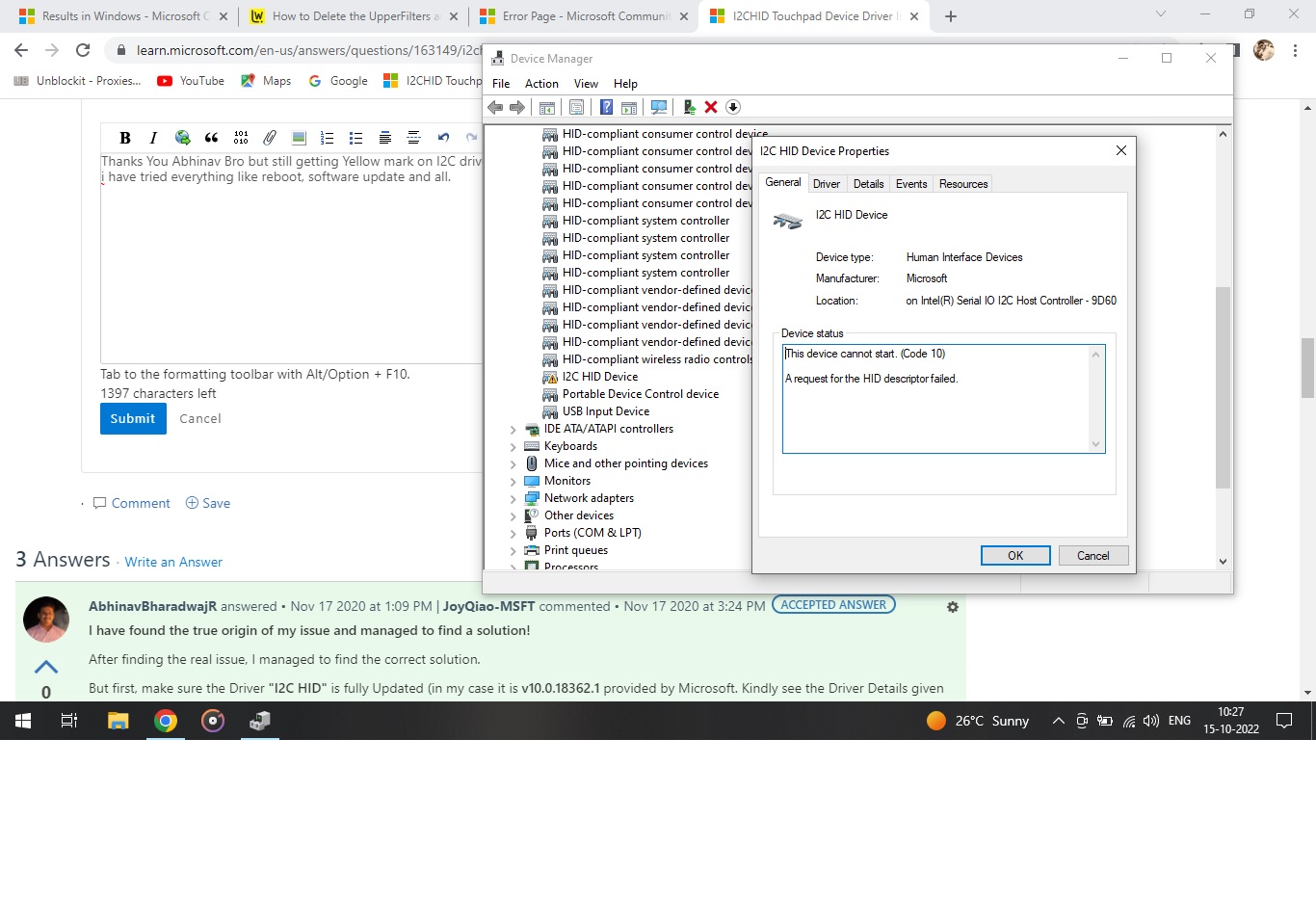Click OK in I2C HID Device Properties

click(x=1015, y=556)
